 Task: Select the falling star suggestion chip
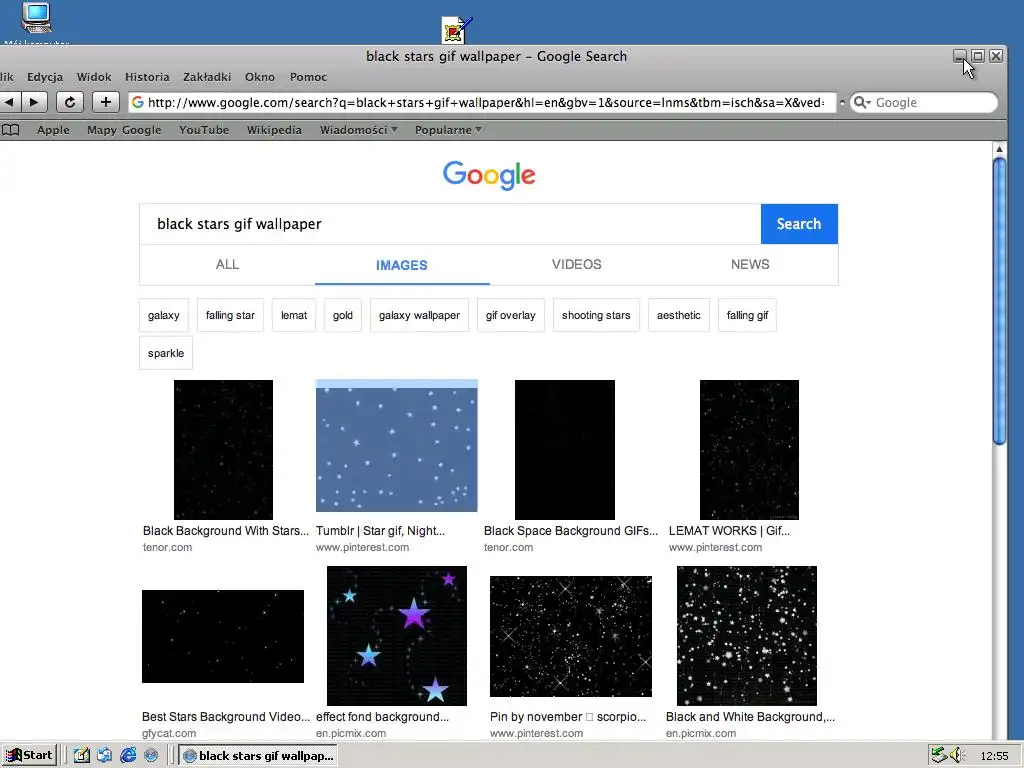pos(230,315)
